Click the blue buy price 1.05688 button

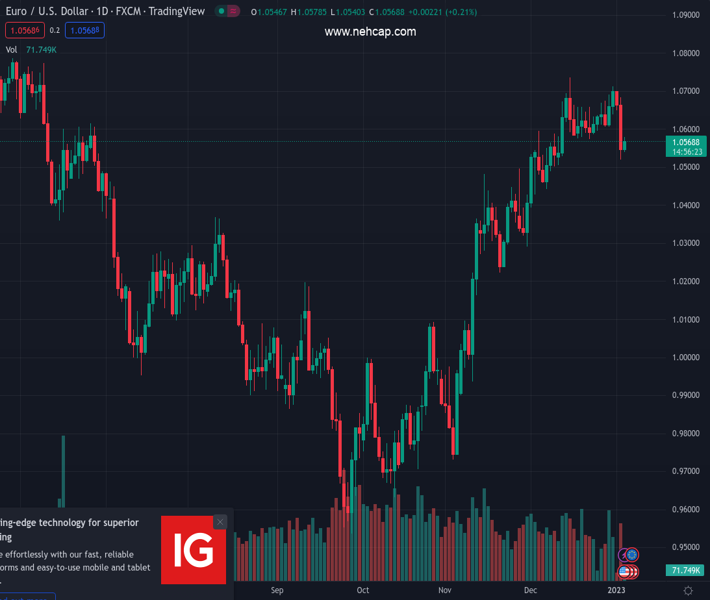(86, 30)
